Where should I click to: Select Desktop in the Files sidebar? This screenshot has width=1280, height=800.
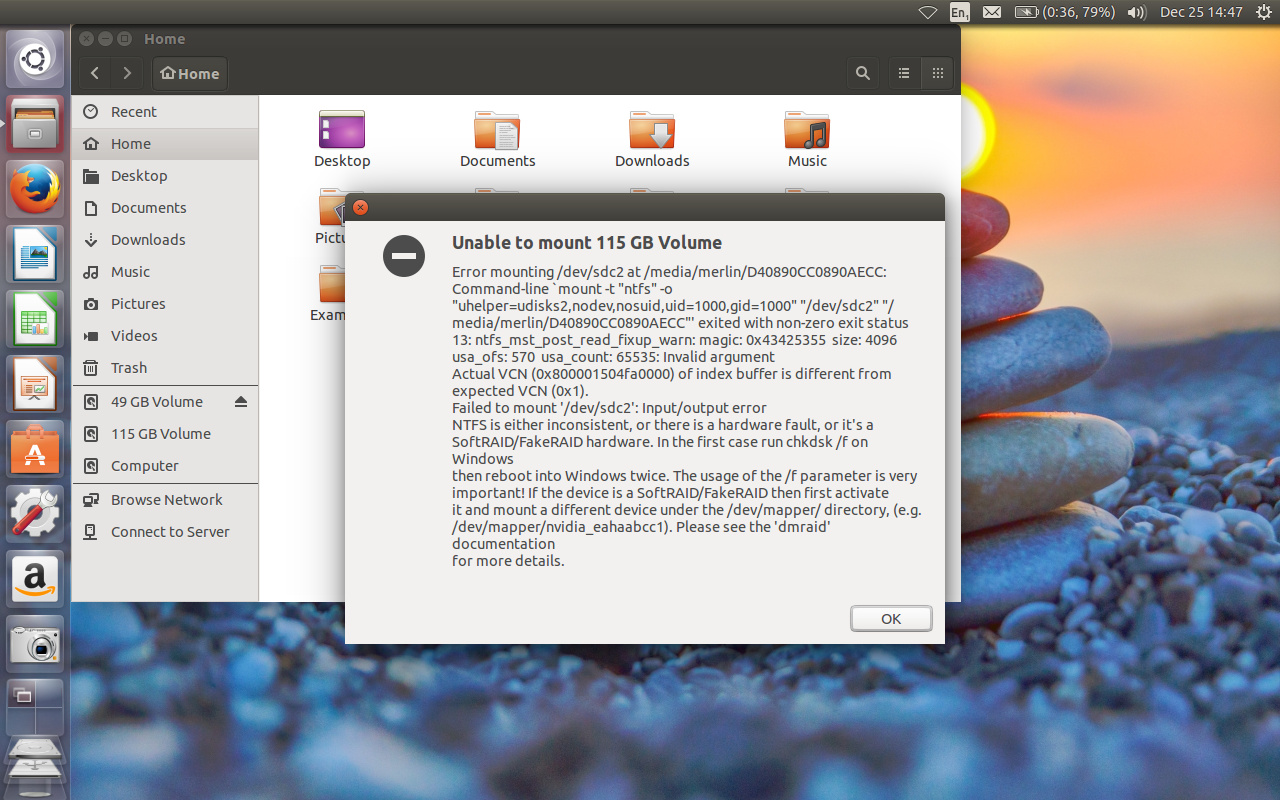tap(165, 176)
